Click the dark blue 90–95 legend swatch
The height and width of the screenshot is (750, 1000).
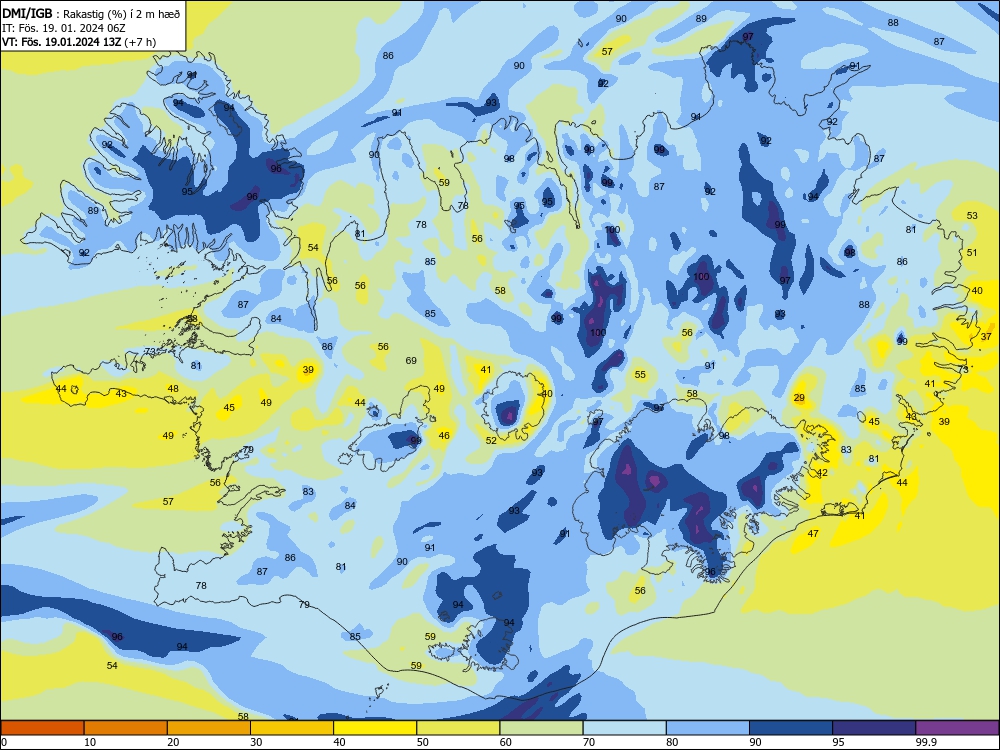pyautogui.click(x=791, y=728)
